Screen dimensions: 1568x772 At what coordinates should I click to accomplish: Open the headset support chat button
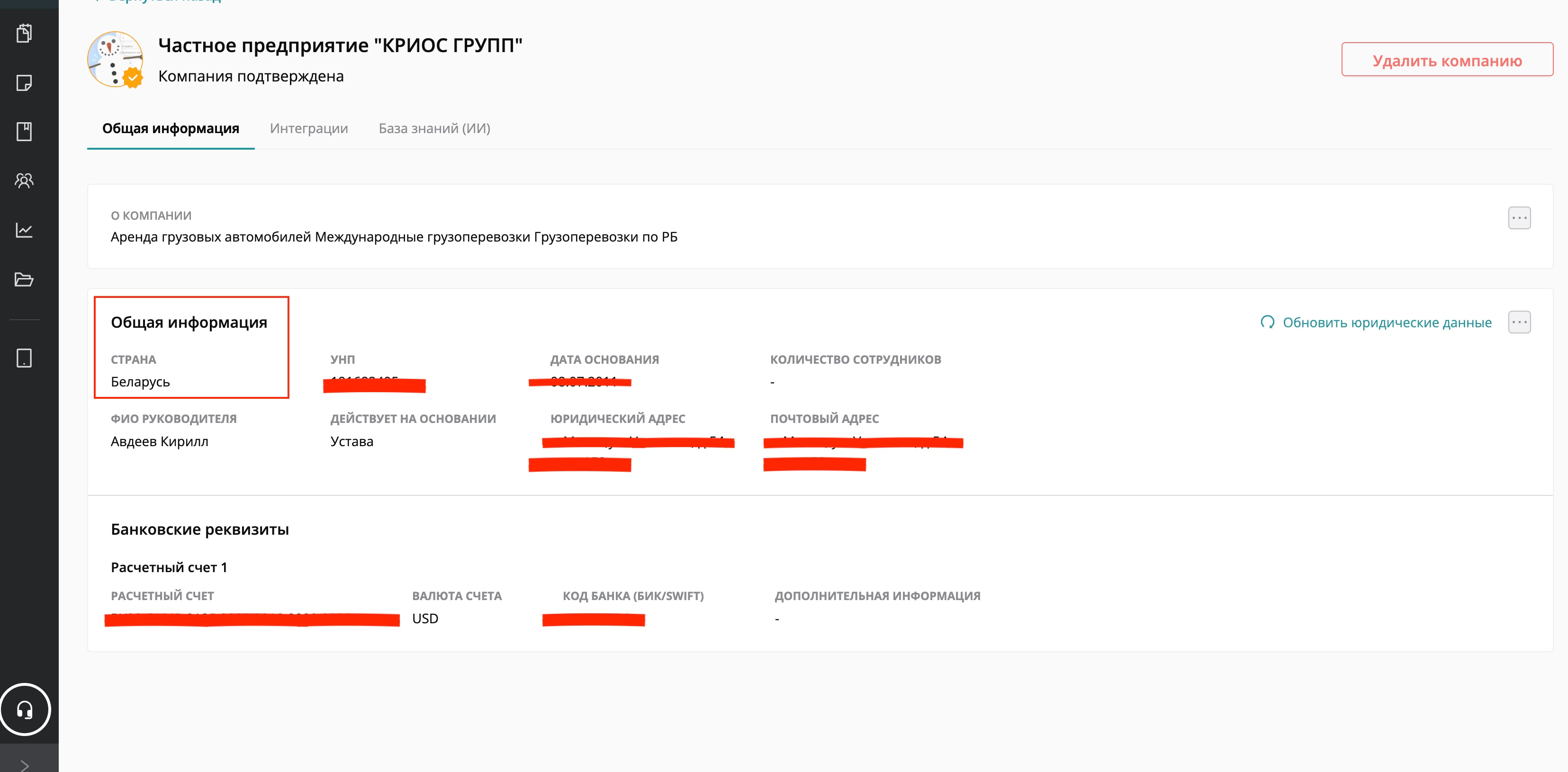(25, 709)
